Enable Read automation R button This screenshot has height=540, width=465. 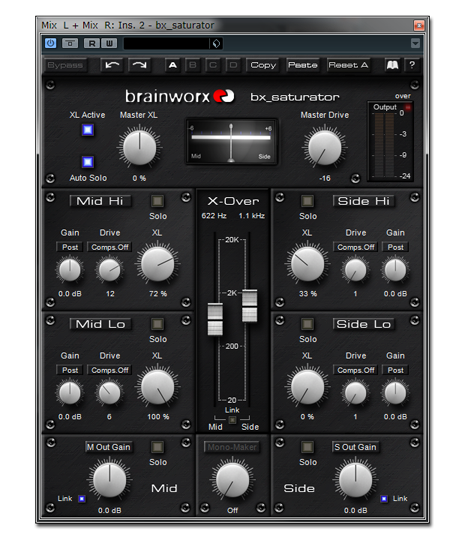coord(92,43)
